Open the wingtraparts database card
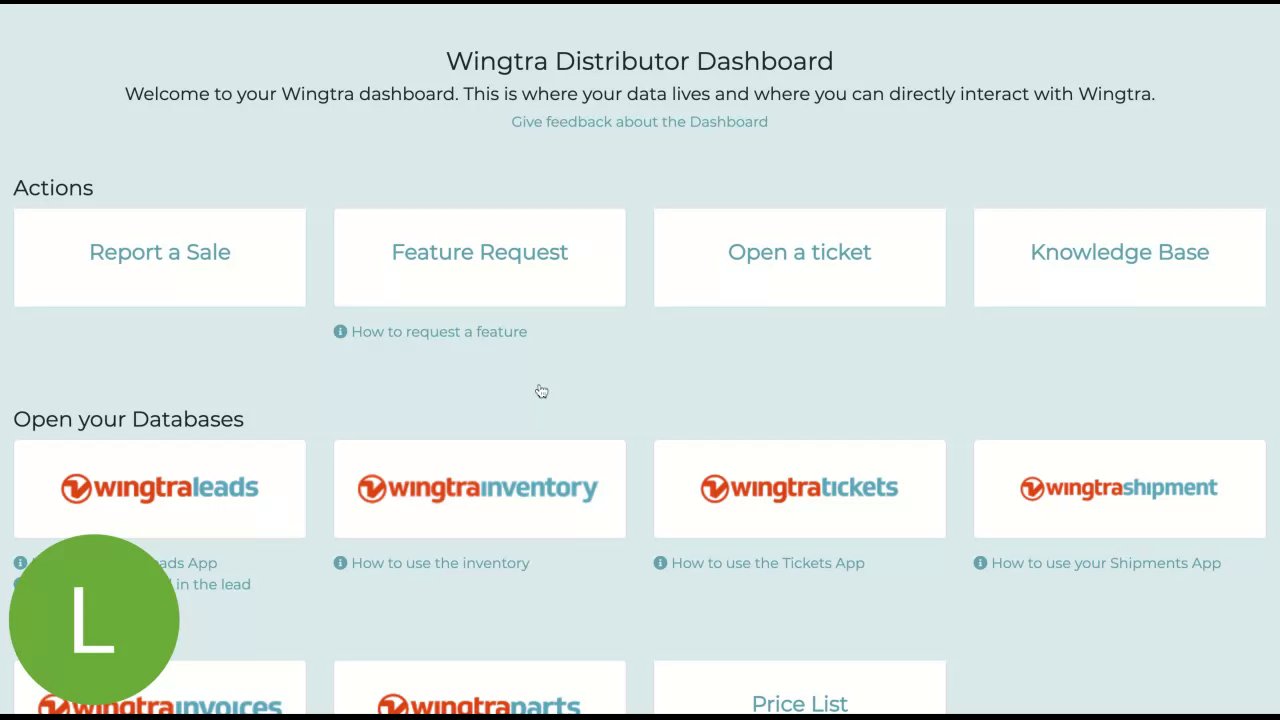Screen dimensions: 1280x720 (480, 688)
